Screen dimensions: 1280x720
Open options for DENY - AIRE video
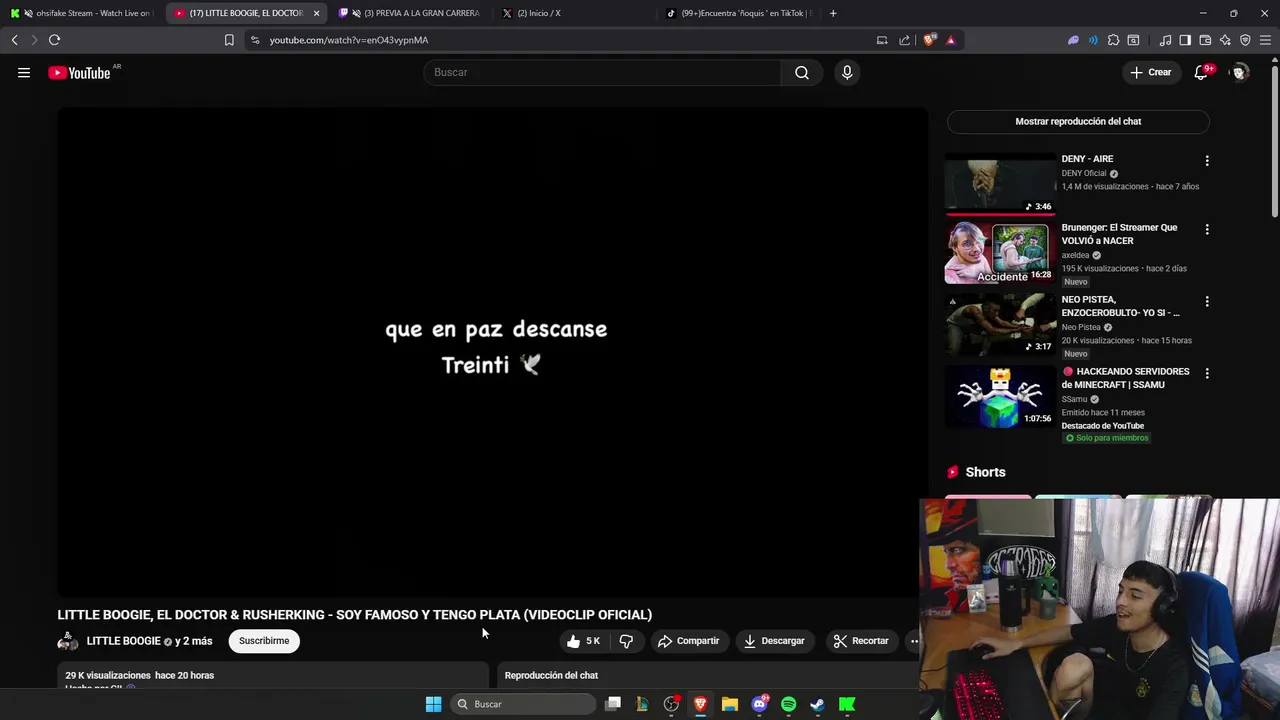coord(1207,161)
